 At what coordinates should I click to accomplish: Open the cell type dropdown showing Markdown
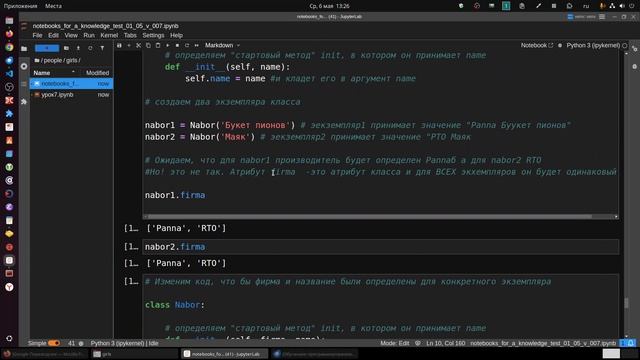point(222,45)
